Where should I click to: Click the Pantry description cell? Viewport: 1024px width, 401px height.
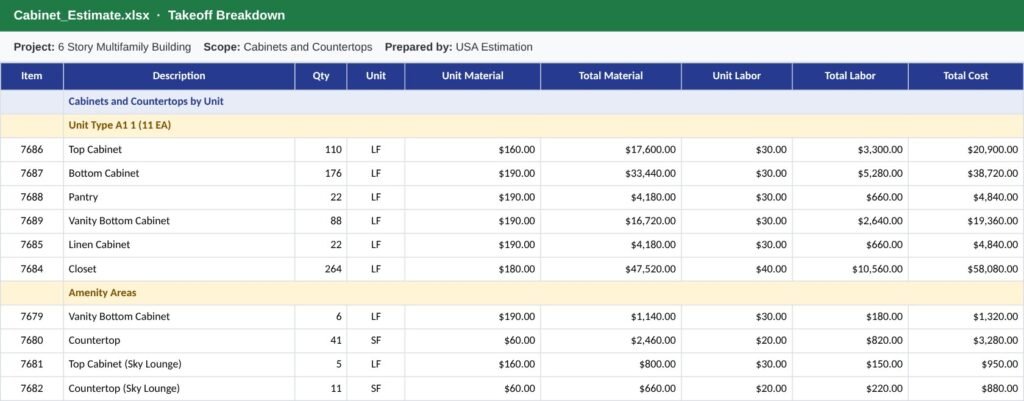pyautogui.click(x=179, y=197)
